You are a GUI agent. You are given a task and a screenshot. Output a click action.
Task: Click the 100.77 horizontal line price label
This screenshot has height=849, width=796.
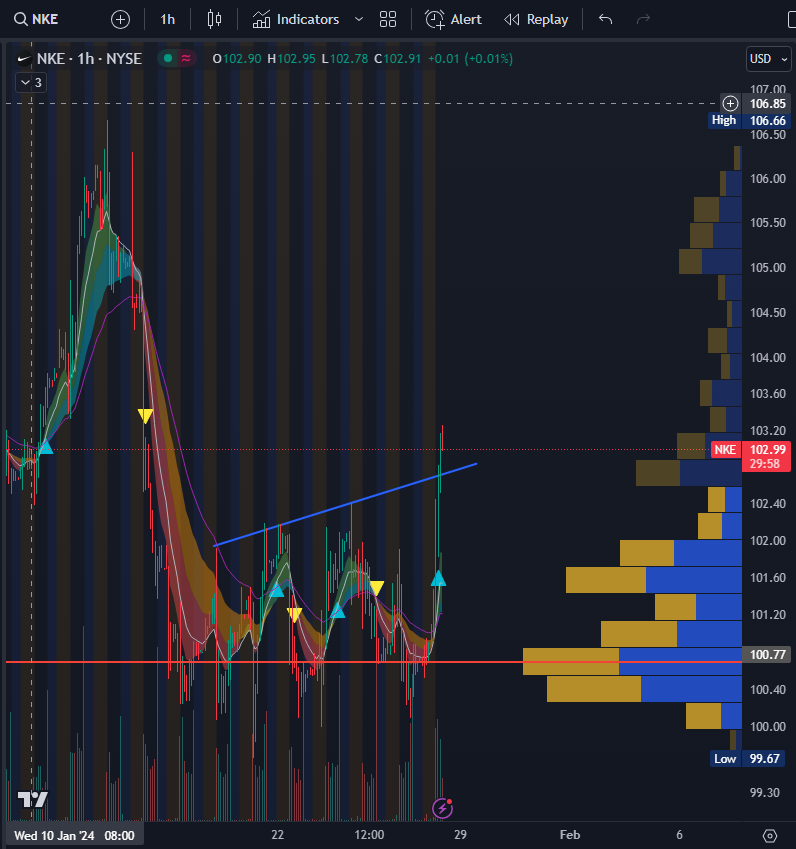(x=767, y=655)
